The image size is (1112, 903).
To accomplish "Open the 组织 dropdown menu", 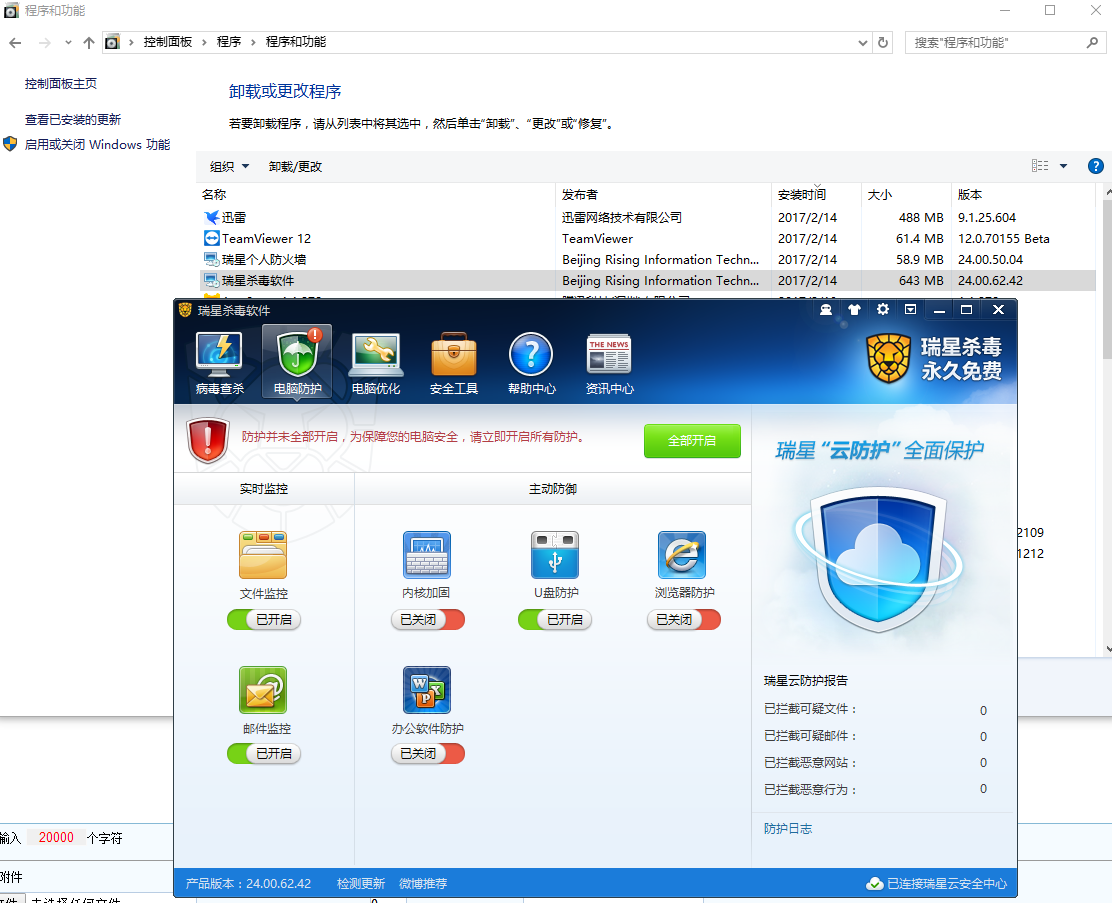I will [x=230, y=167].
